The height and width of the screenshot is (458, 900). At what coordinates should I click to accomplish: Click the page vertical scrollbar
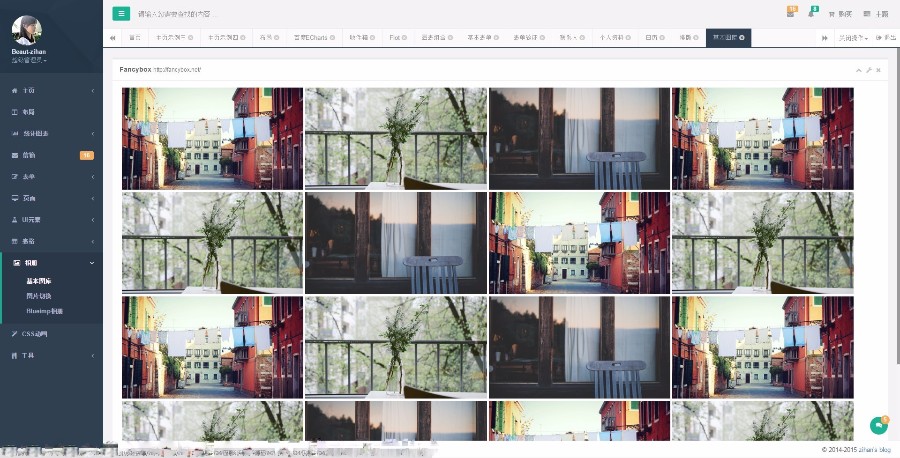point(898,207)
